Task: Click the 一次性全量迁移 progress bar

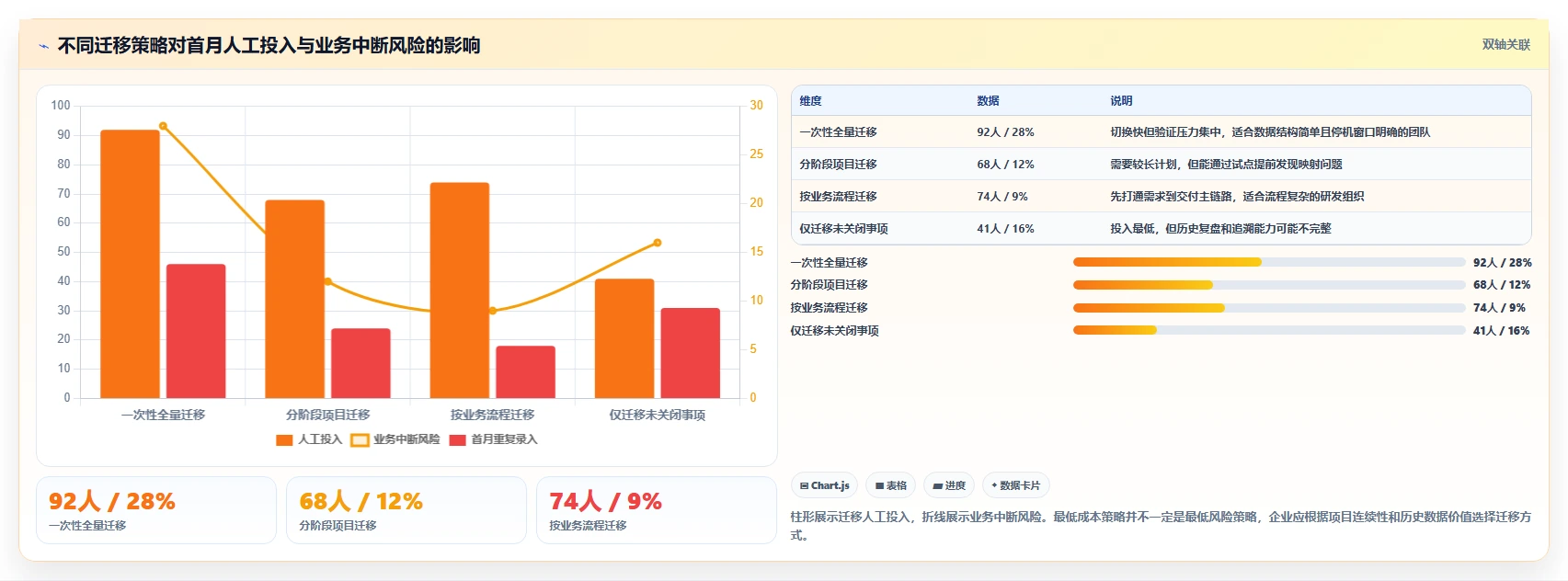Action: (x=1269, y=262)
